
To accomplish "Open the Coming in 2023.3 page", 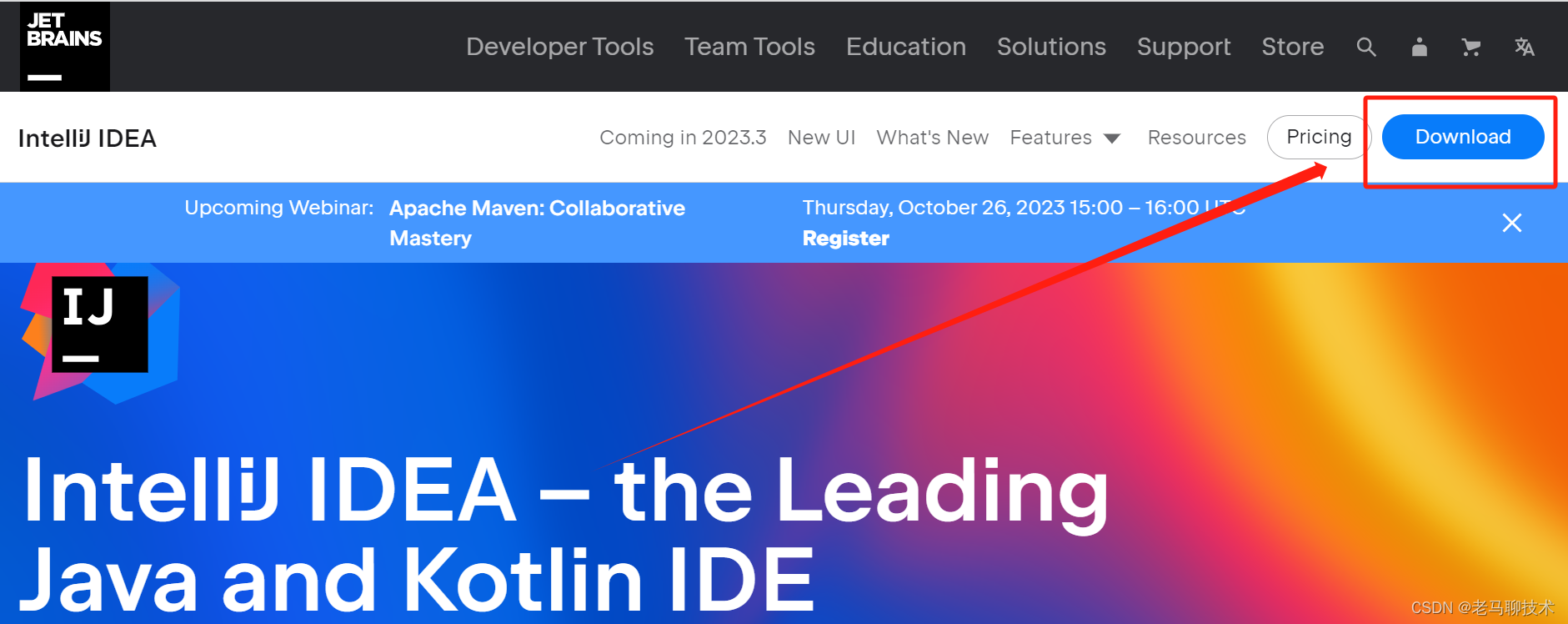I will click(x=683, y=138).
